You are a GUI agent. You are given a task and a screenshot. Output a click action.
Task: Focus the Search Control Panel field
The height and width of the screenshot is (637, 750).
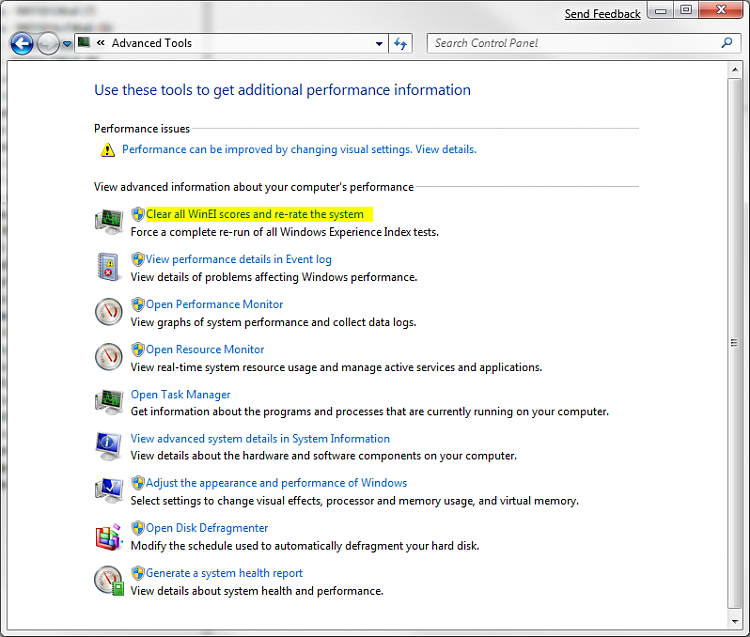[x=583, y=43]
